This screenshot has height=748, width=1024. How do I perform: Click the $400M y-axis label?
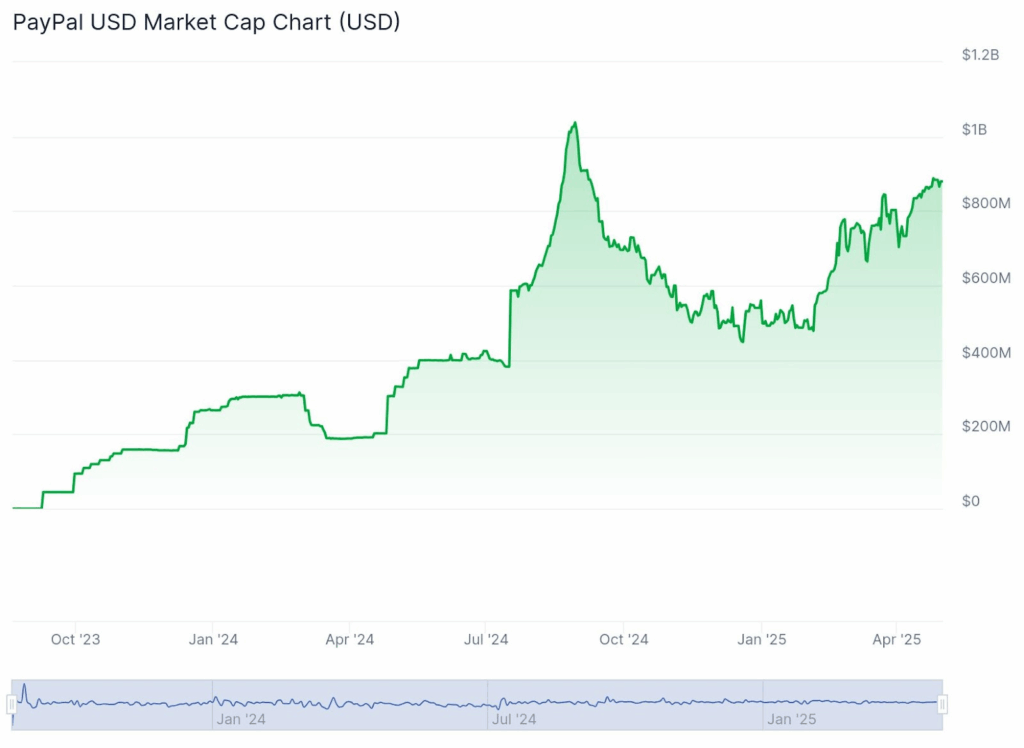tap(986, 352)
